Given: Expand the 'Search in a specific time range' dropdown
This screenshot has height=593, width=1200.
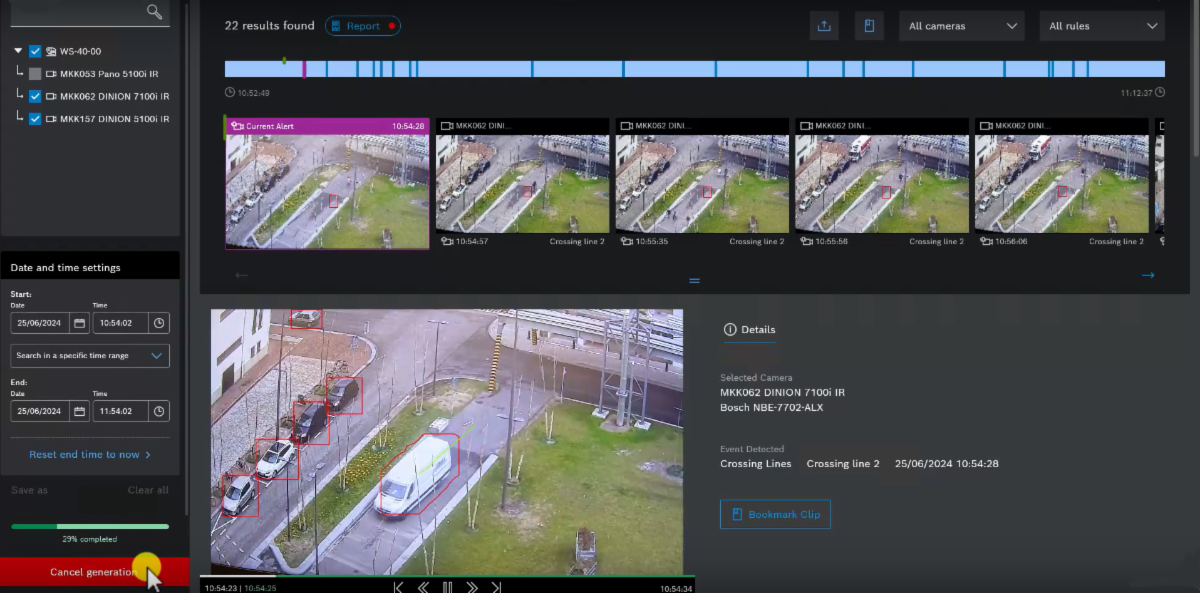Looking at the screenshot, I should click(x=90, y=355).
